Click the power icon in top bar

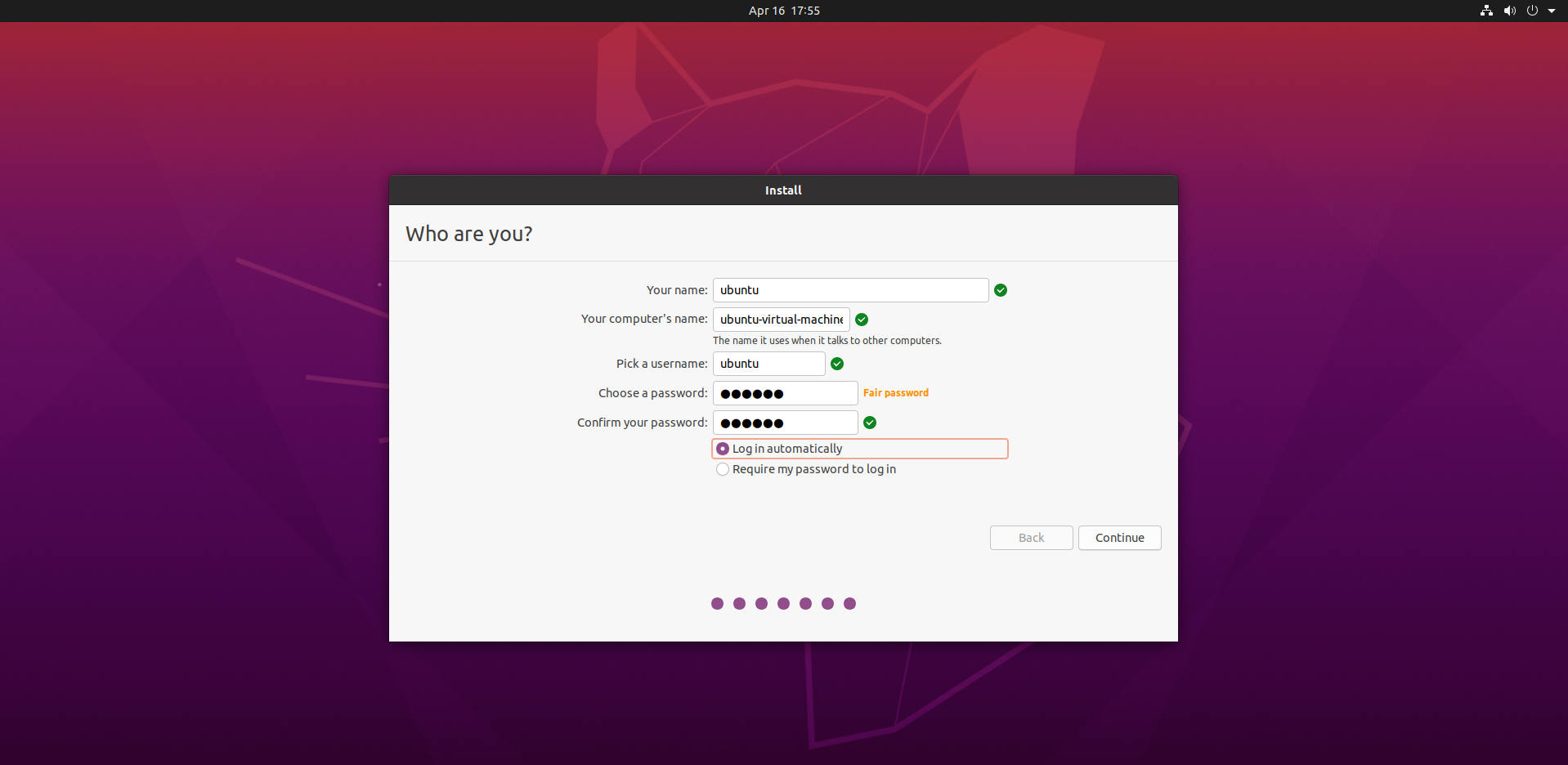[x=1532, y=11]
